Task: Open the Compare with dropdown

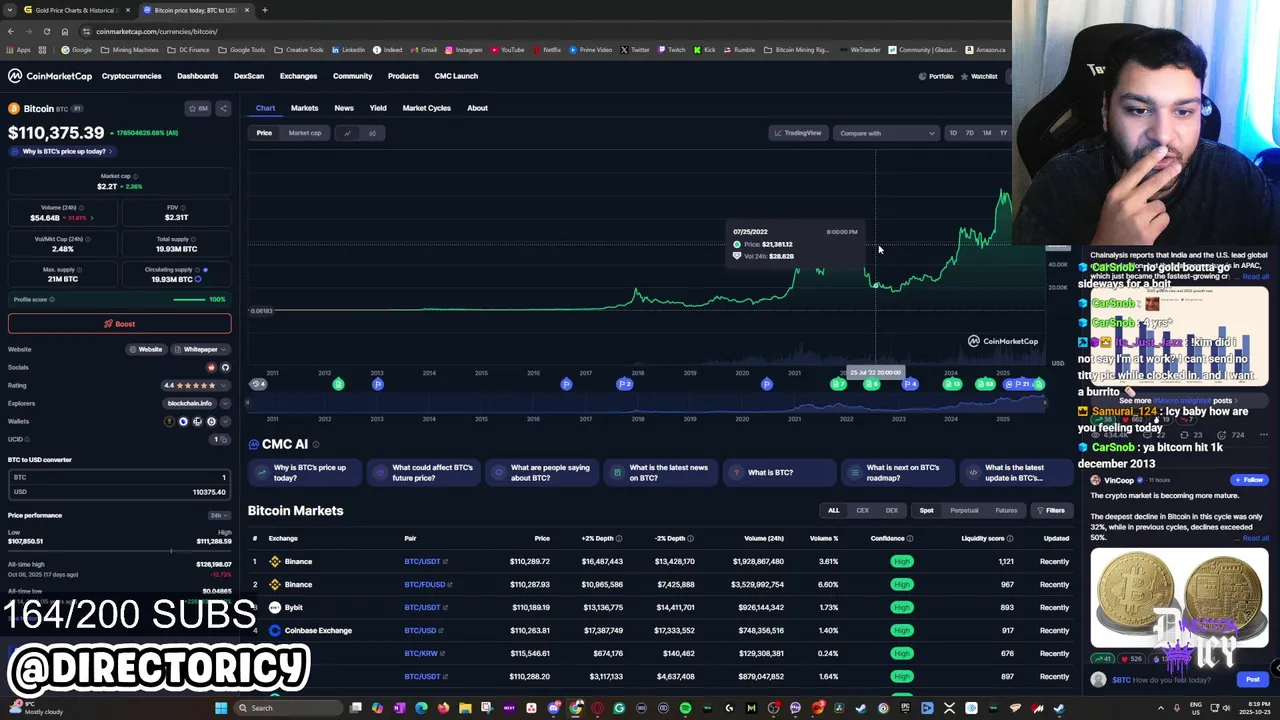Action: [886, 133]
